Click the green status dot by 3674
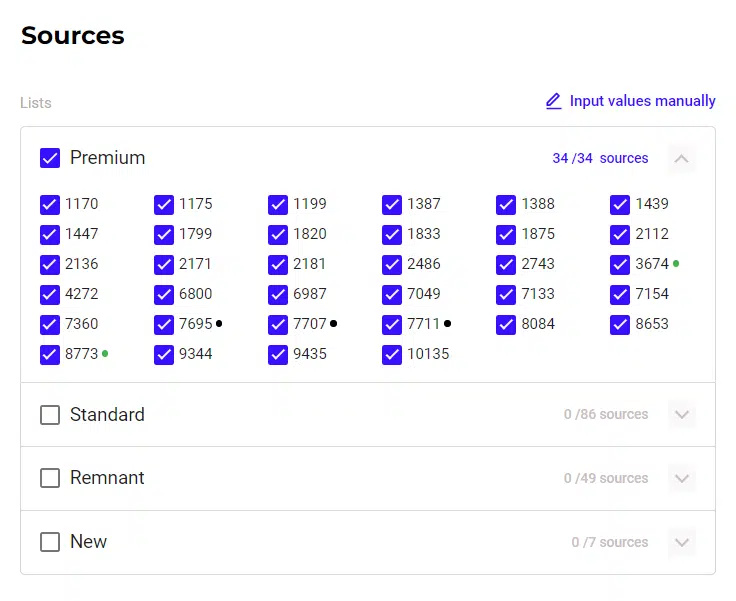This screenshot has height=601, width=736. 676,263
